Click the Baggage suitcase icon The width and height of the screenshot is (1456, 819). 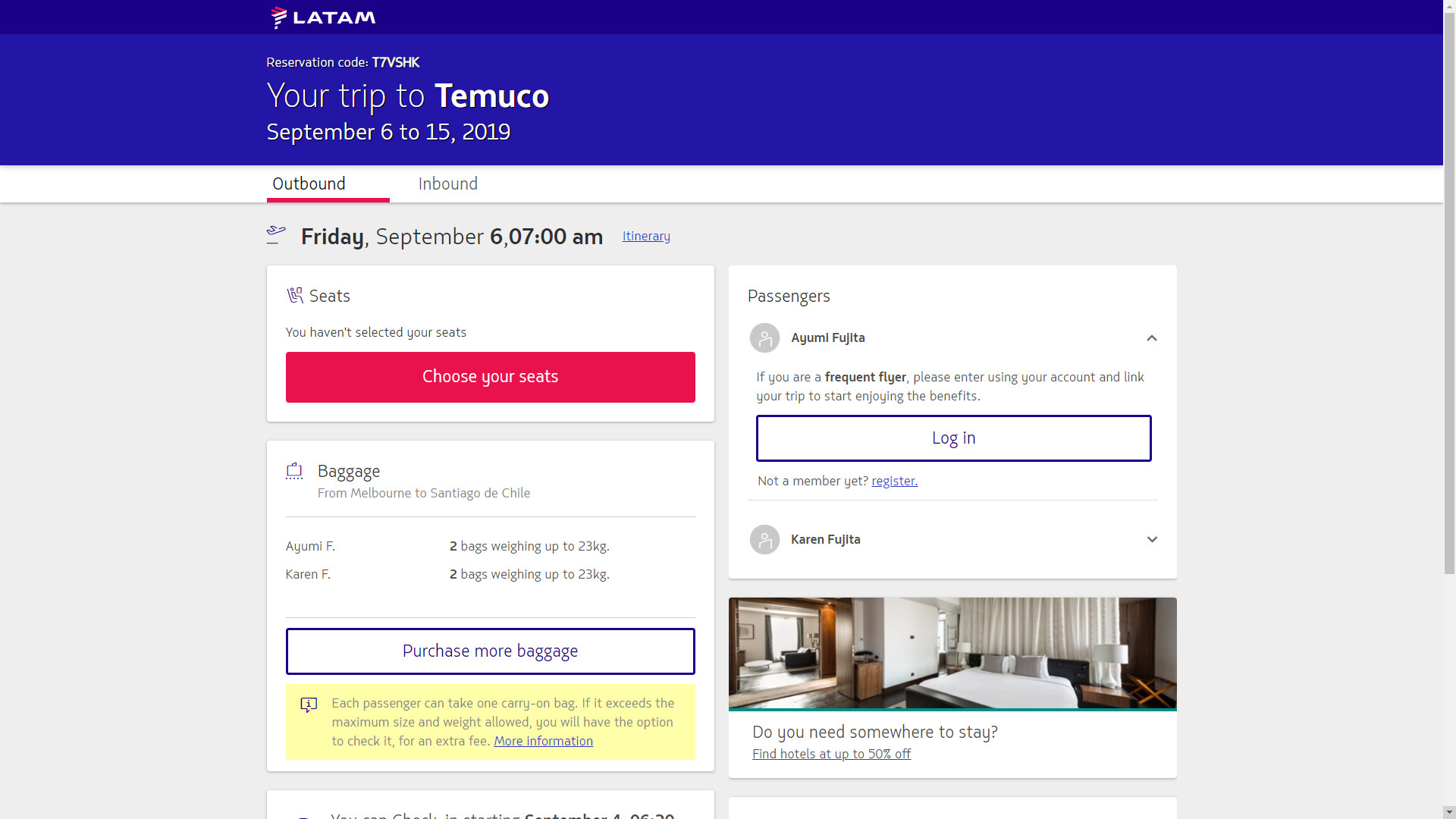(x=294, y=471)
